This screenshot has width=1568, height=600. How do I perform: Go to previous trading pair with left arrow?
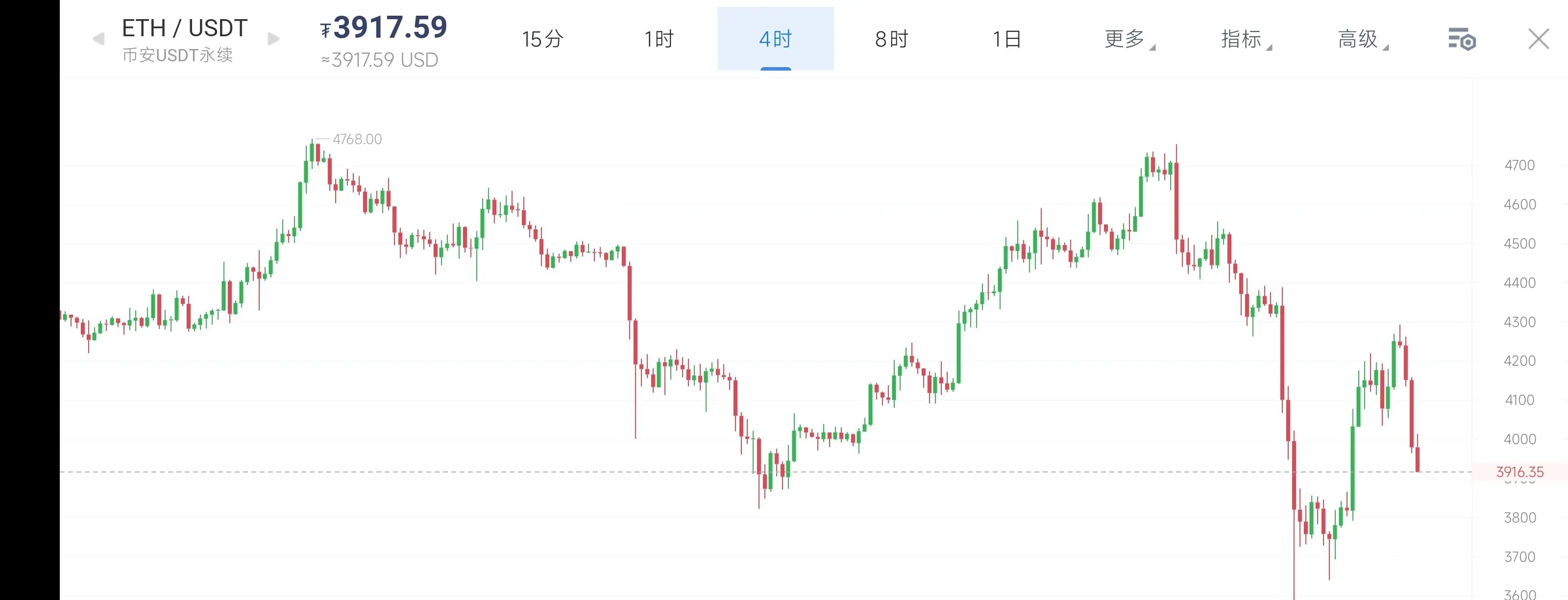coord(98,40)
